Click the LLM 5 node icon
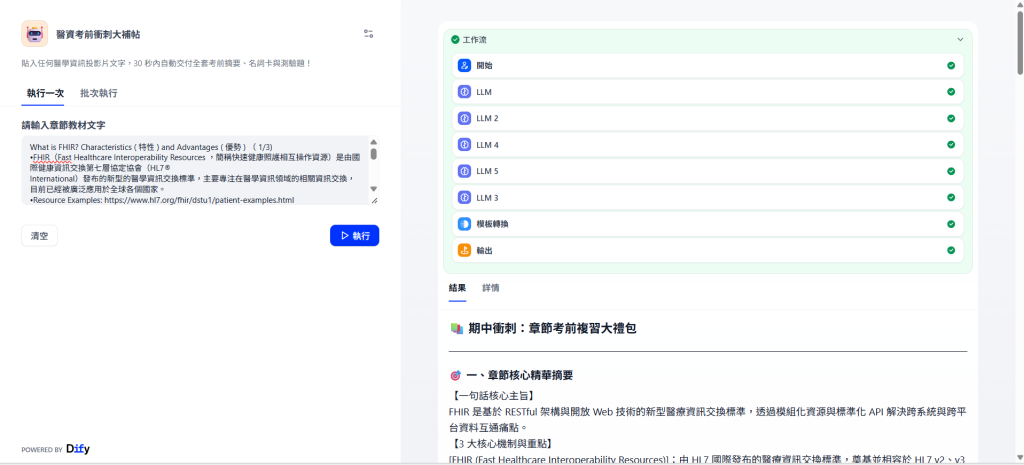1024x465 pixels. coord(464,171)
